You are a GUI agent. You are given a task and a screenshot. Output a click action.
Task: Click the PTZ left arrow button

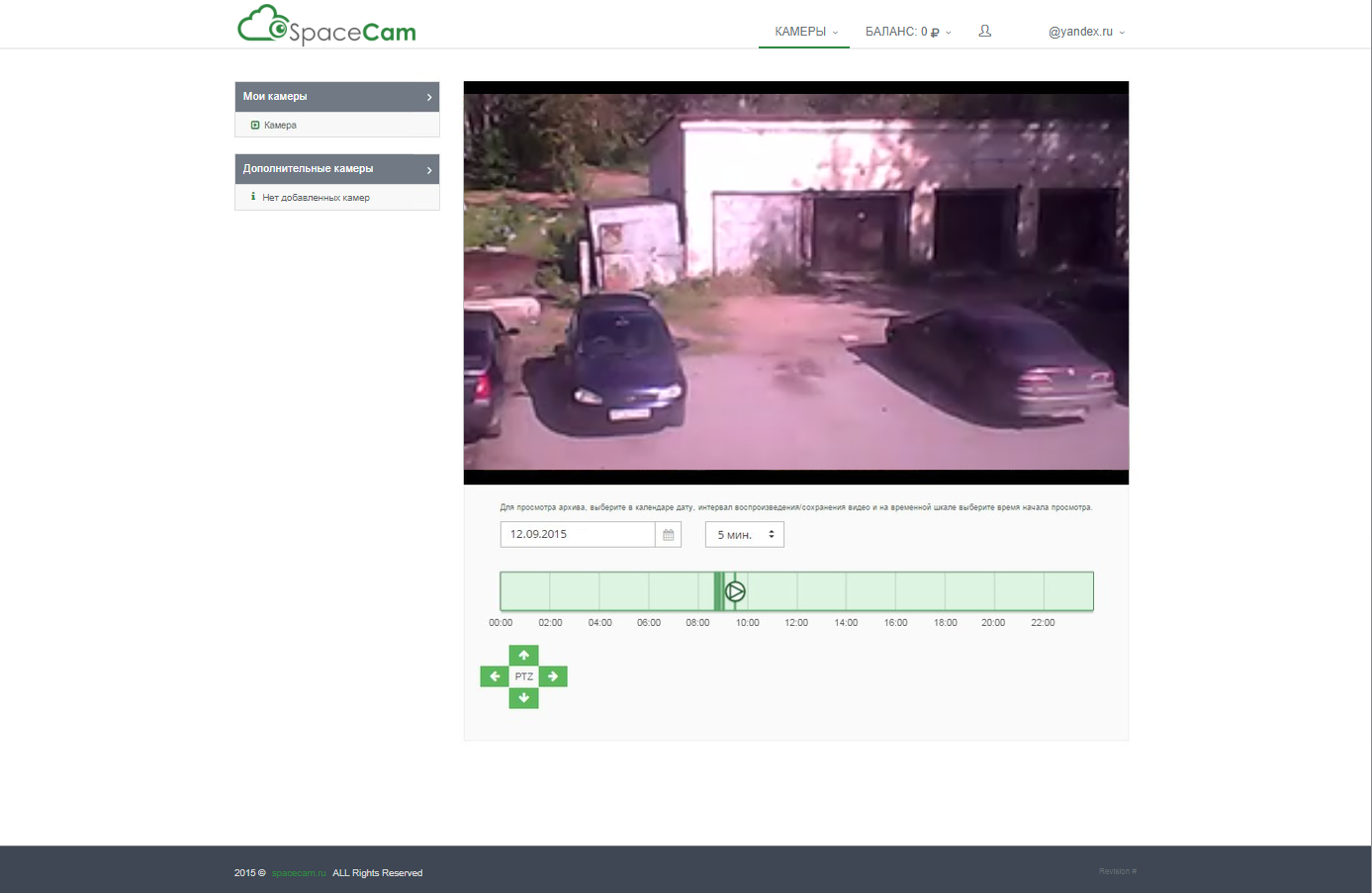[x=495, y=676]
